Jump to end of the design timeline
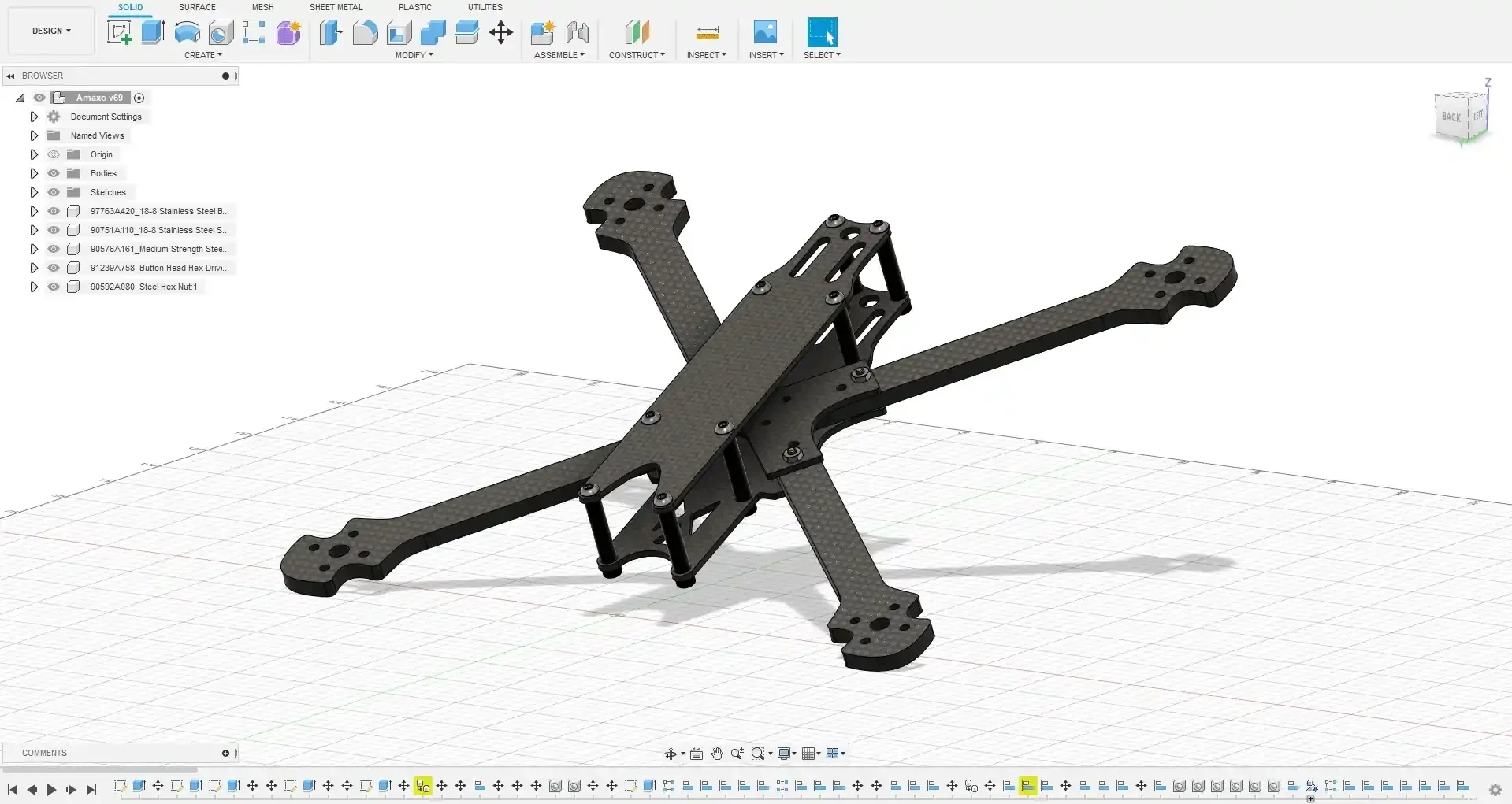Viewport: 1512px width, 804px height. (x=91, y=791)
